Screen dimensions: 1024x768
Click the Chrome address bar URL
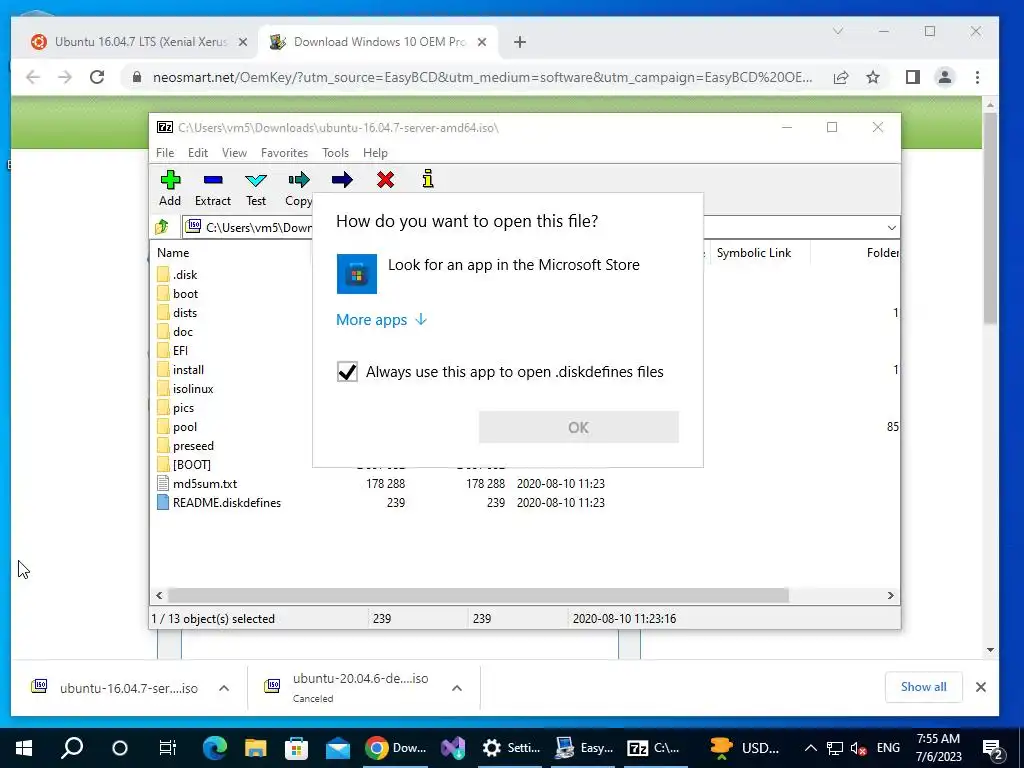483,77
